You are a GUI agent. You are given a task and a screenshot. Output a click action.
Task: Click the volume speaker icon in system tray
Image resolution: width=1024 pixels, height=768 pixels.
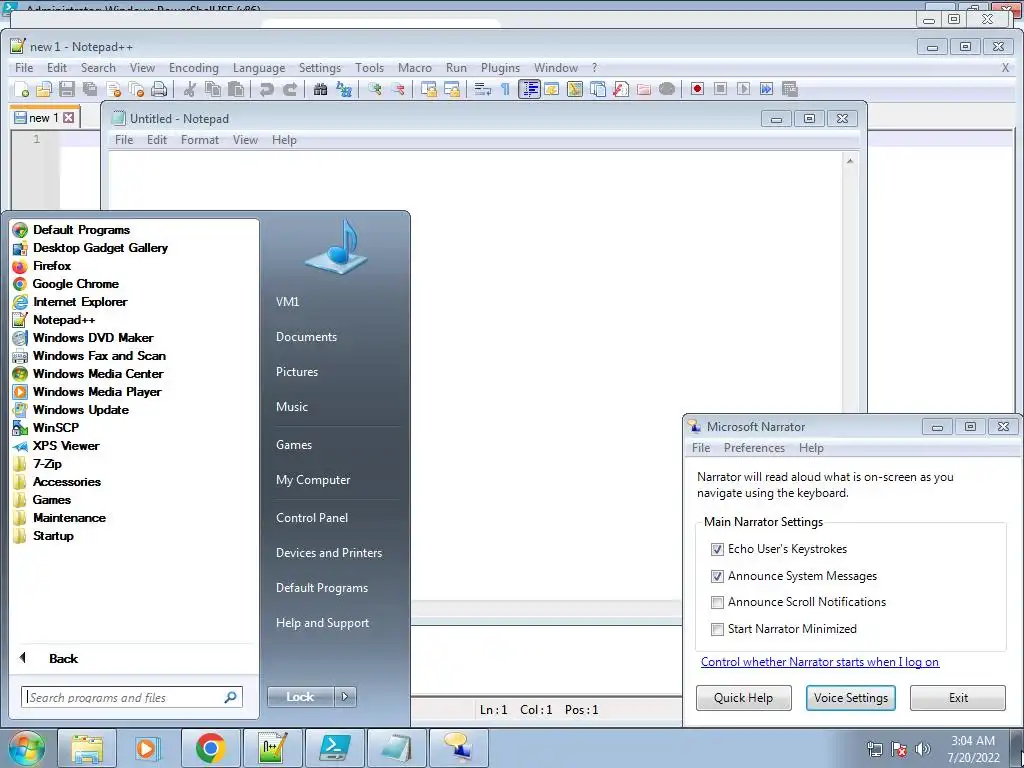point(923,749)
